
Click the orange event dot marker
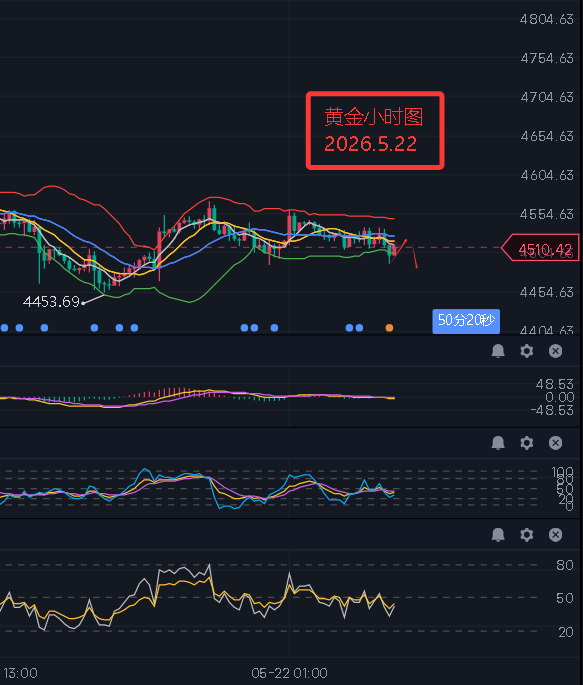[389, 328]
